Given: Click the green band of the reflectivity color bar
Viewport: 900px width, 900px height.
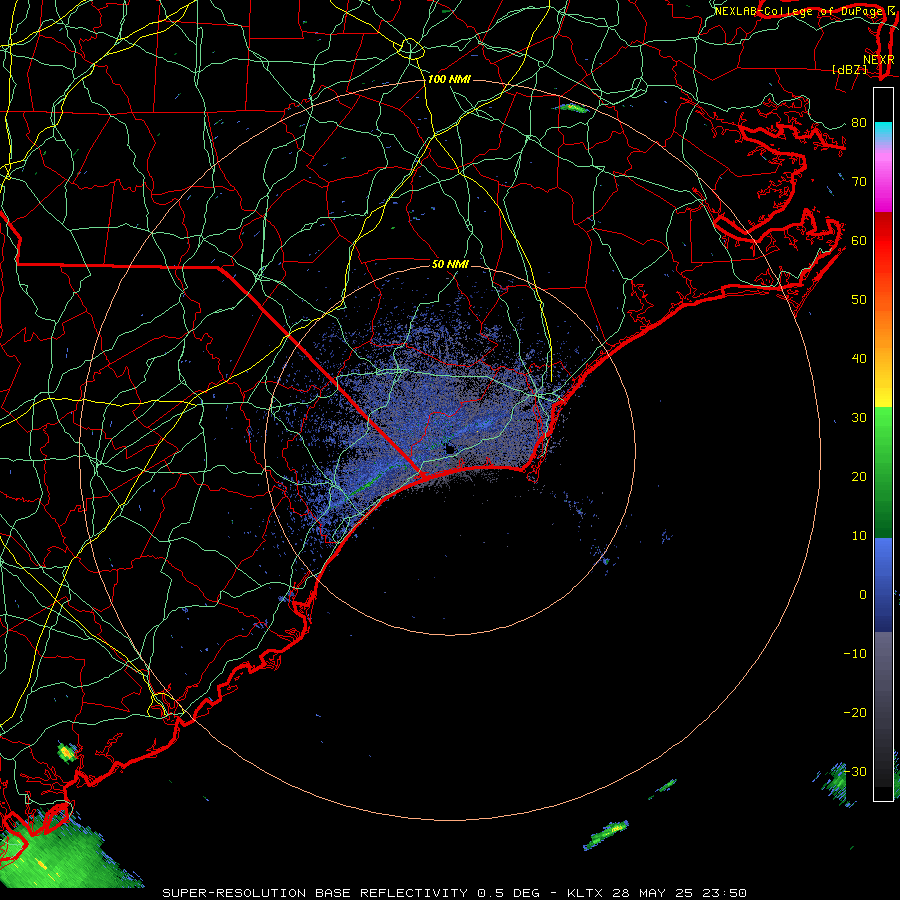Looking at the screenshot, I should tap(883, 472).
